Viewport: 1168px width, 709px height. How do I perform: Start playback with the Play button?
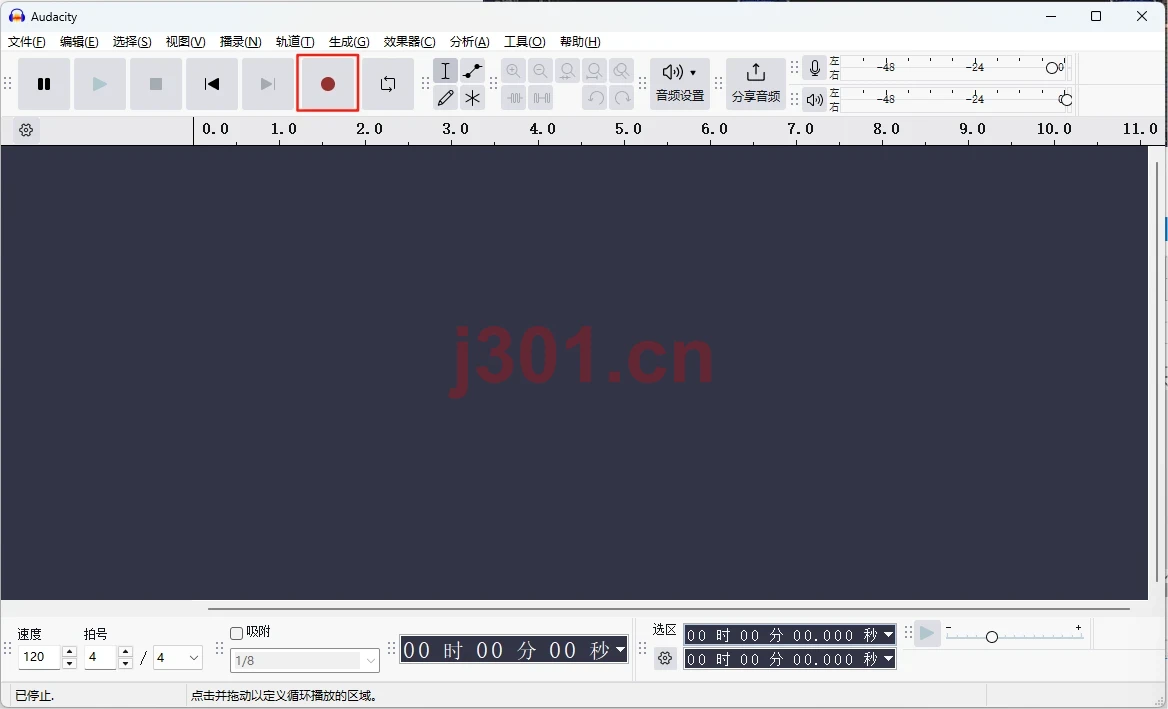pyautogui.click(x=100, y=84)
